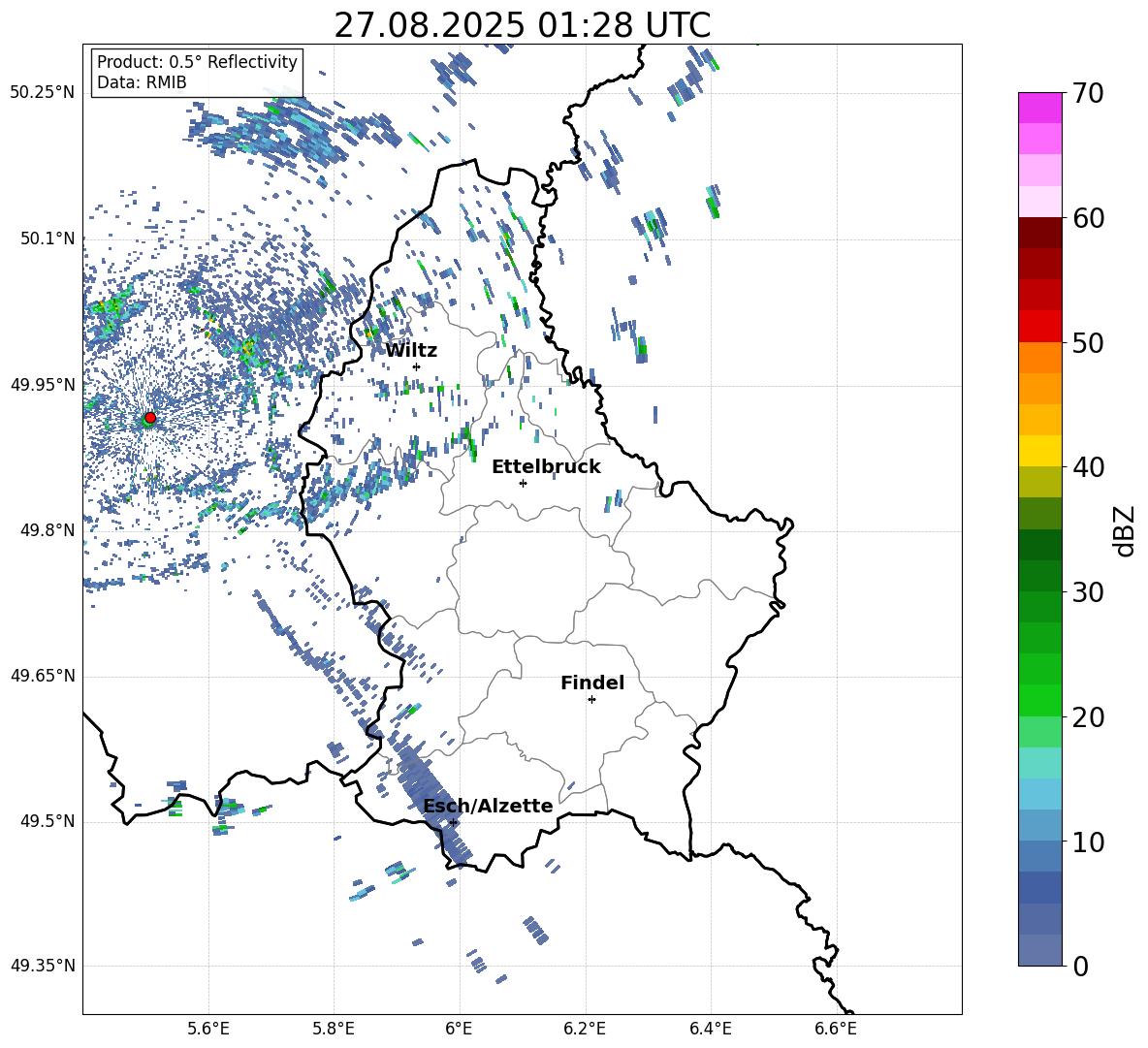
Task: Click the 70 tick label on colorbar
Action: 1087,94
